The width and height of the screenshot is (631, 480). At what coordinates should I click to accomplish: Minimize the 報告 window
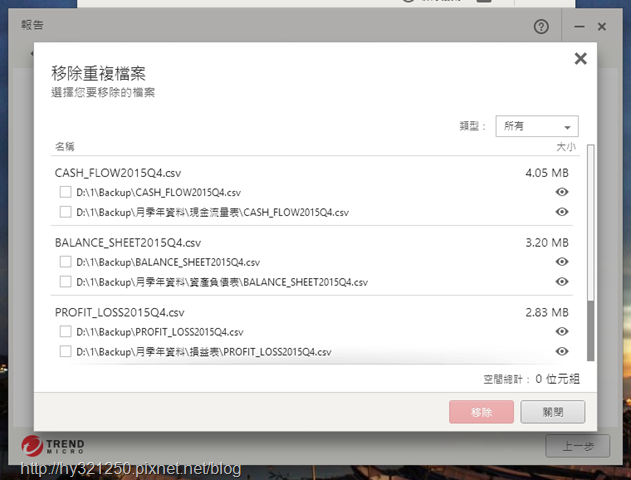click(579, 27)
